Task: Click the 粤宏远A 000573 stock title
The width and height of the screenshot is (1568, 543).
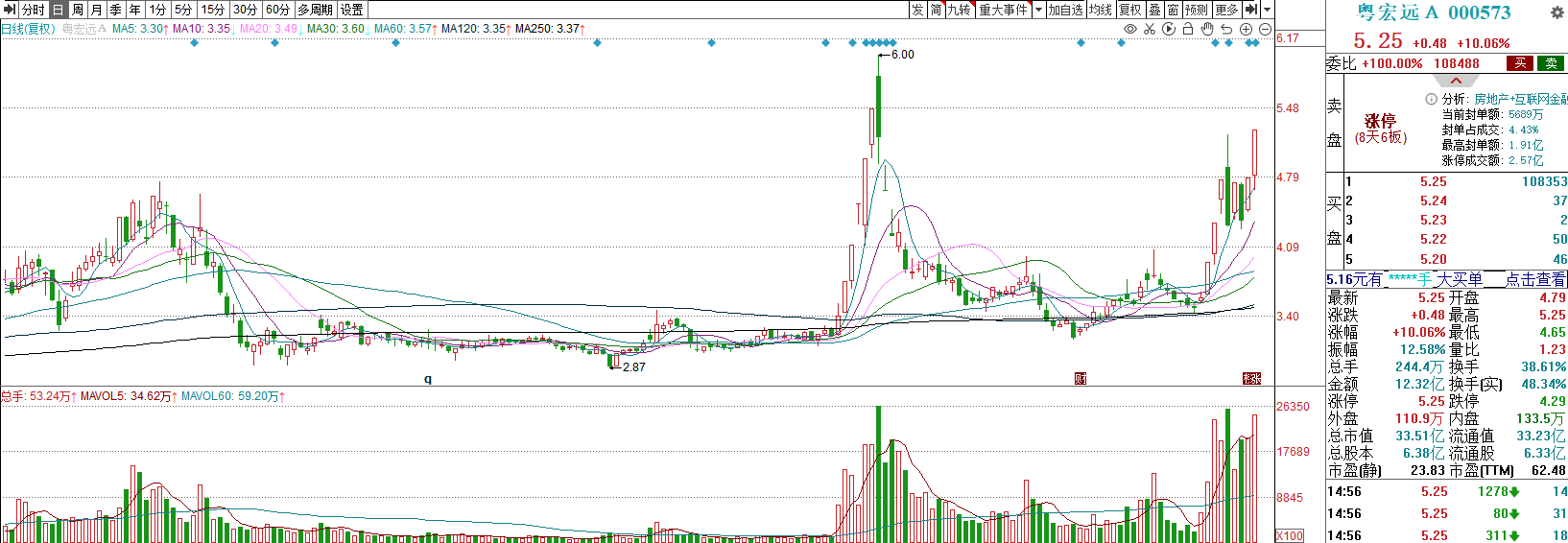Action: [x=1434, y=12]
